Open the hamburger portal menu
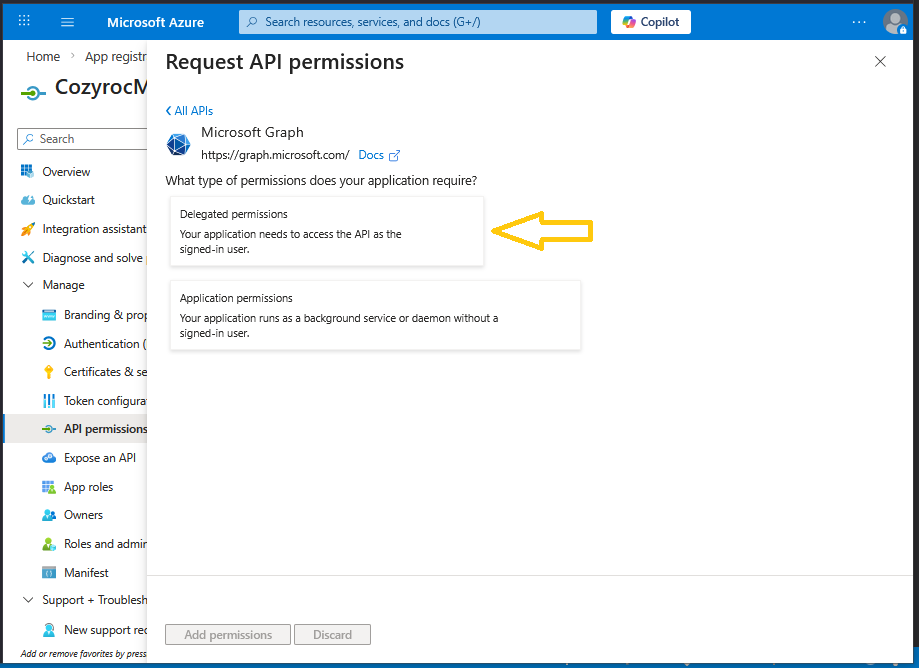The height and width of the screenshot is (668, 919). (x=68, y=22)
